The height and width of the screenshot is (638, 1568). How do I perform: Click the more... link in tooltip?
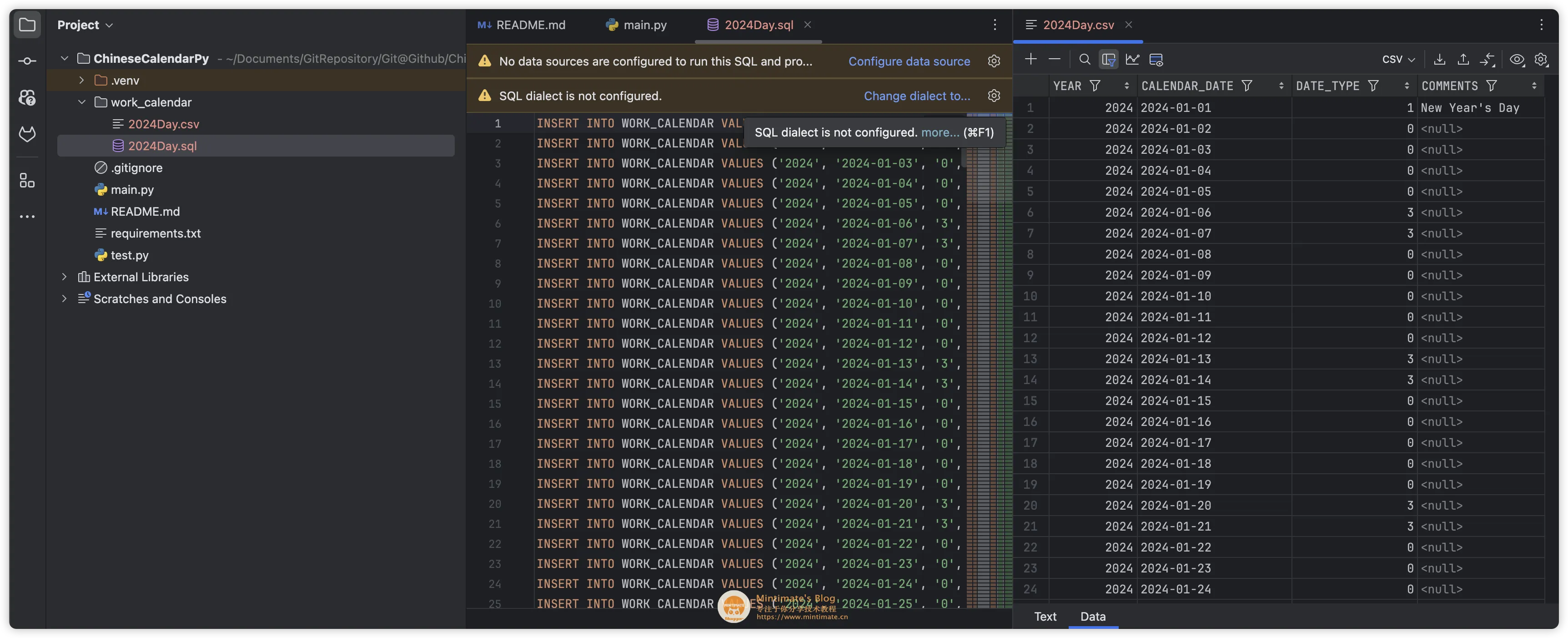[940, 132]
